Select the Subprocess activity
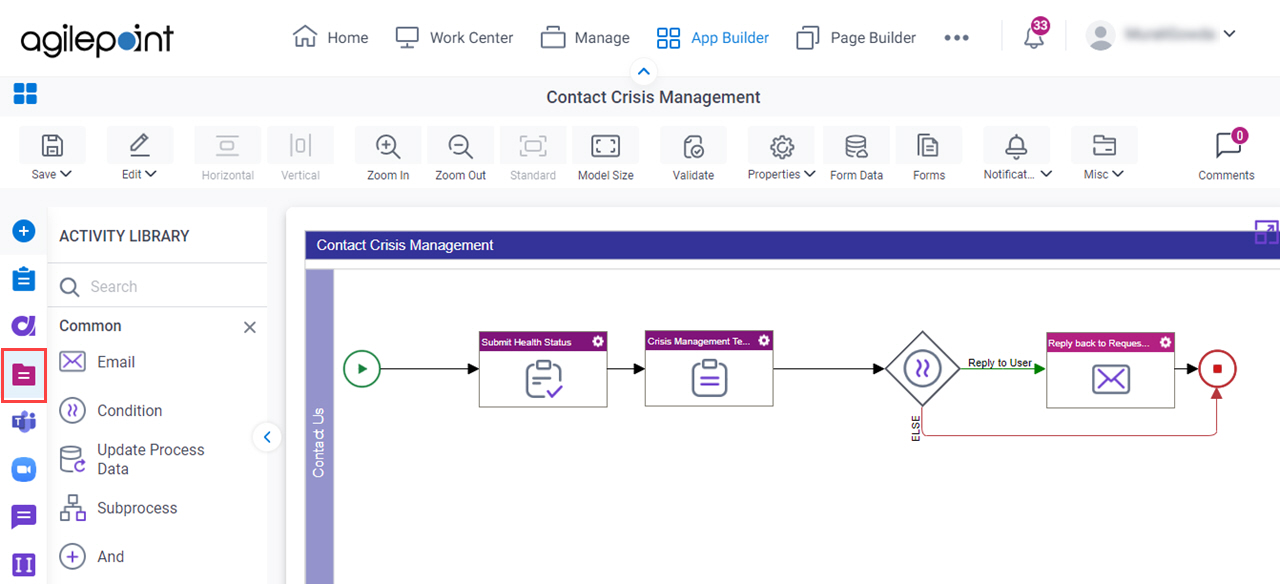This screenshot has width=1280, height=584. pyautogui.click(x=117, y=508)
